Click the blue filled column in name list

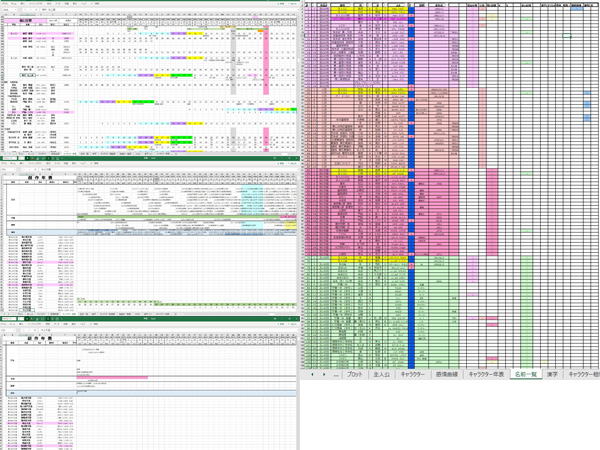tap(412, 200)
